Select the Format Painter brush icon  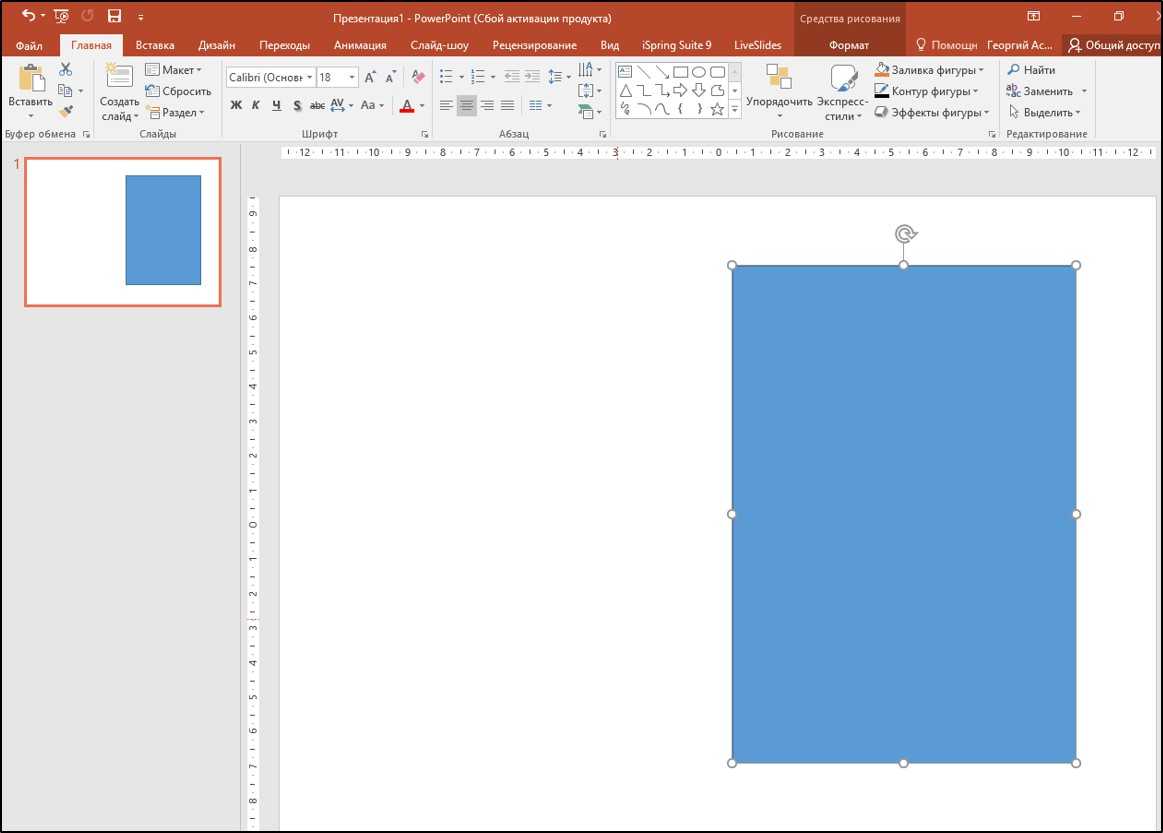tap(66, 112)
